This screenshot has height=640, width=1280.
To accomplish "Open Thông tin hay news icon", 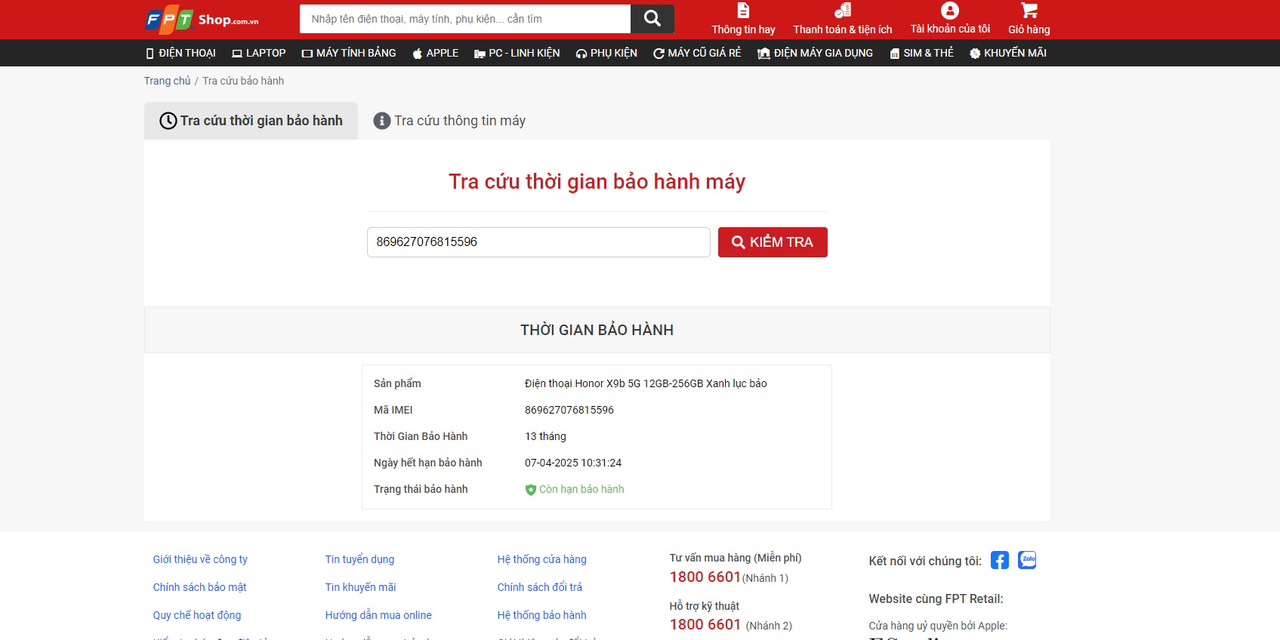I will (x=743, y=11).
